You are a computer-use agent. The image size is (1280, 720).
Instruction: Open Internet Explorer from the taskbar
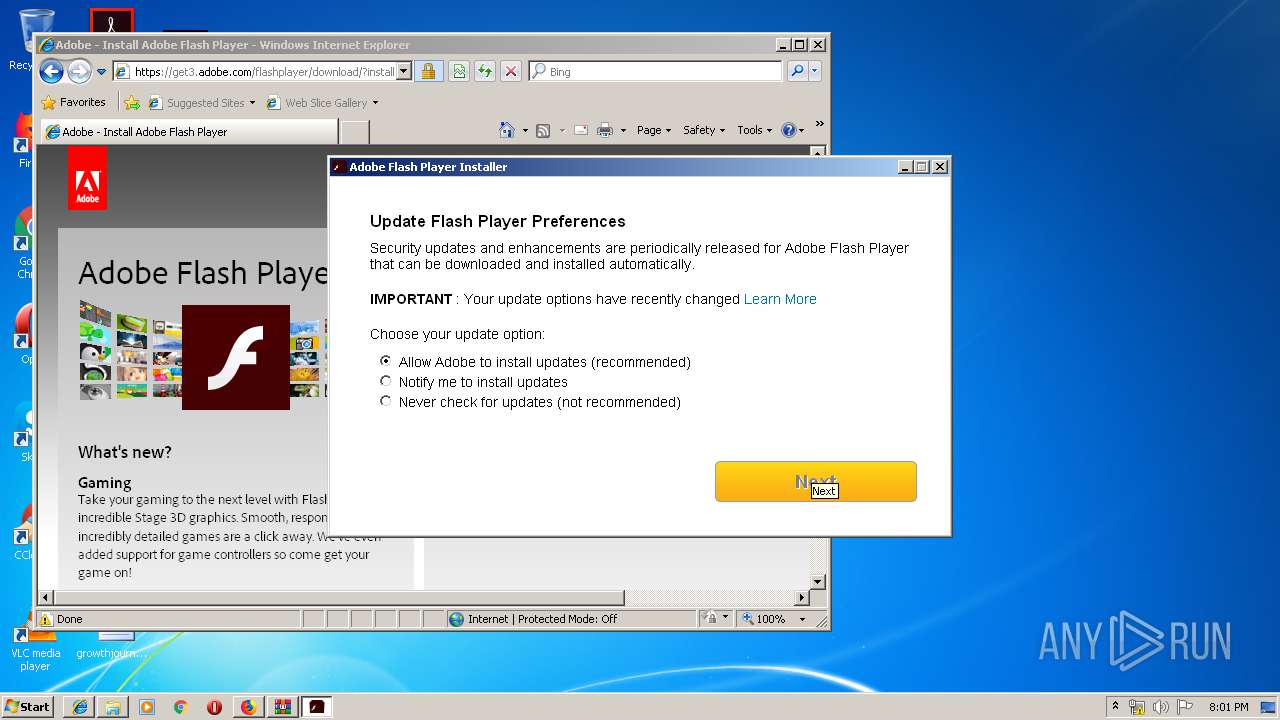pyautogui.click(x=79, y=707)
